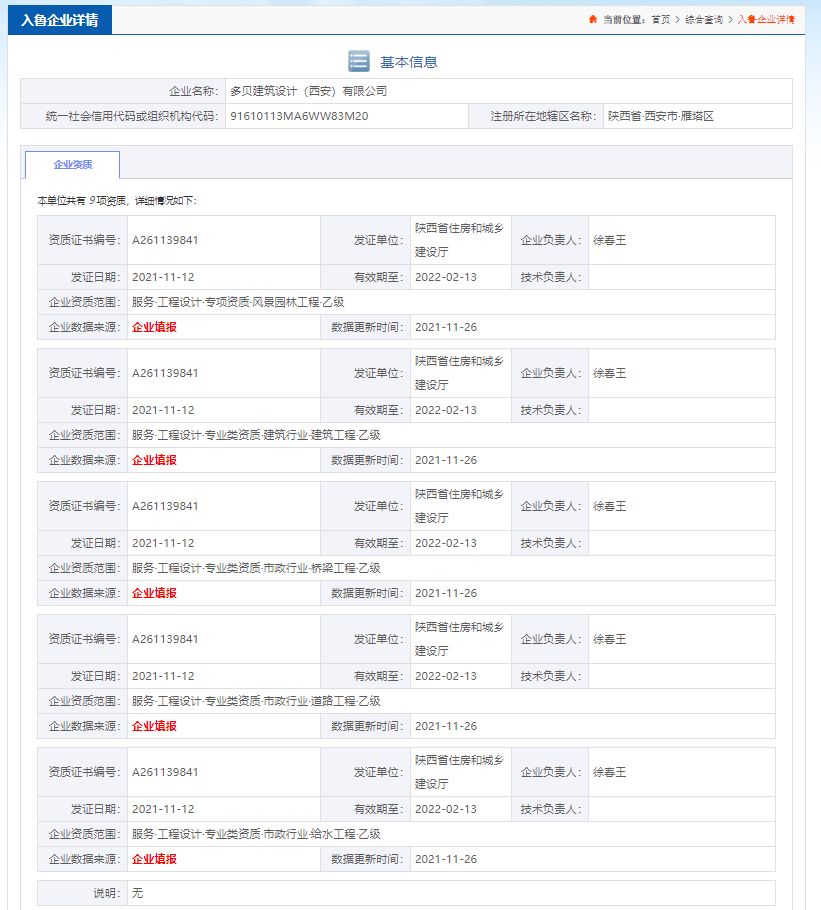Click the 本单位共有9项资质 summary line

click(x=117, y=201)
